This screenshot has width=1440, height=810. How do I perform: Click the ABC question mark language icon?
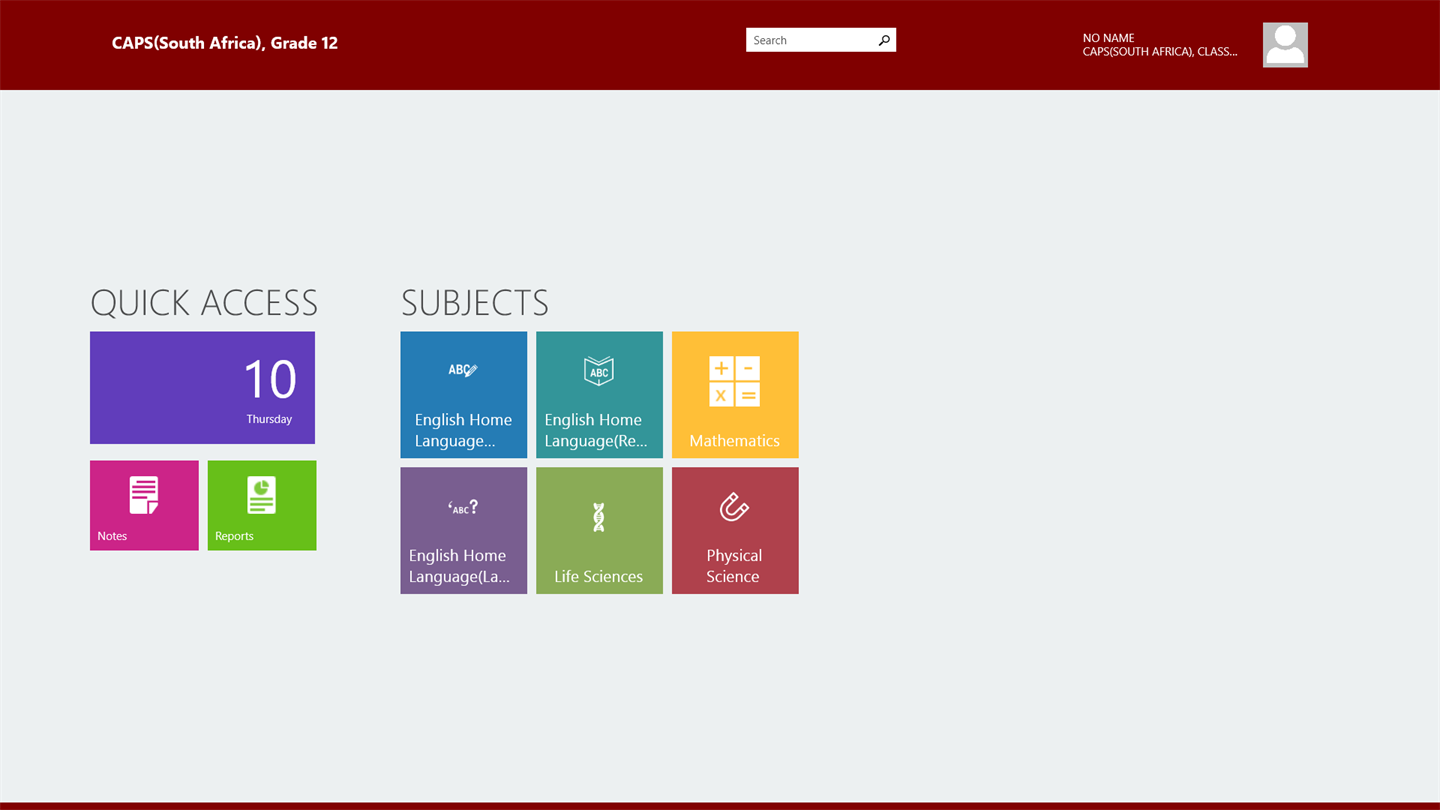pyautogui.click(x=463, y=507)
